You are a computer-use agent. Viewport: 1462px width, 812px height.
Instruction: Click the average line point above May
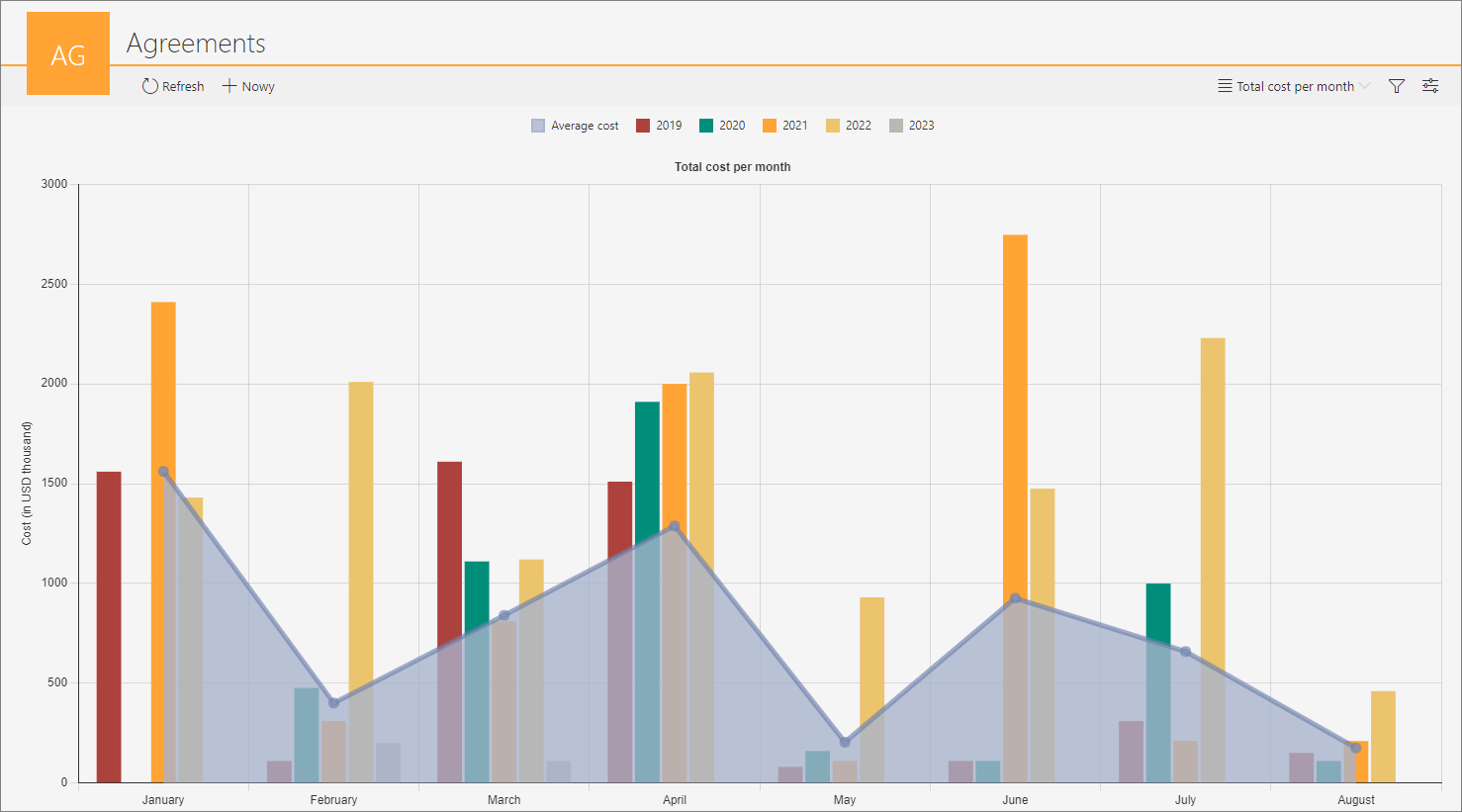(845, 743)
